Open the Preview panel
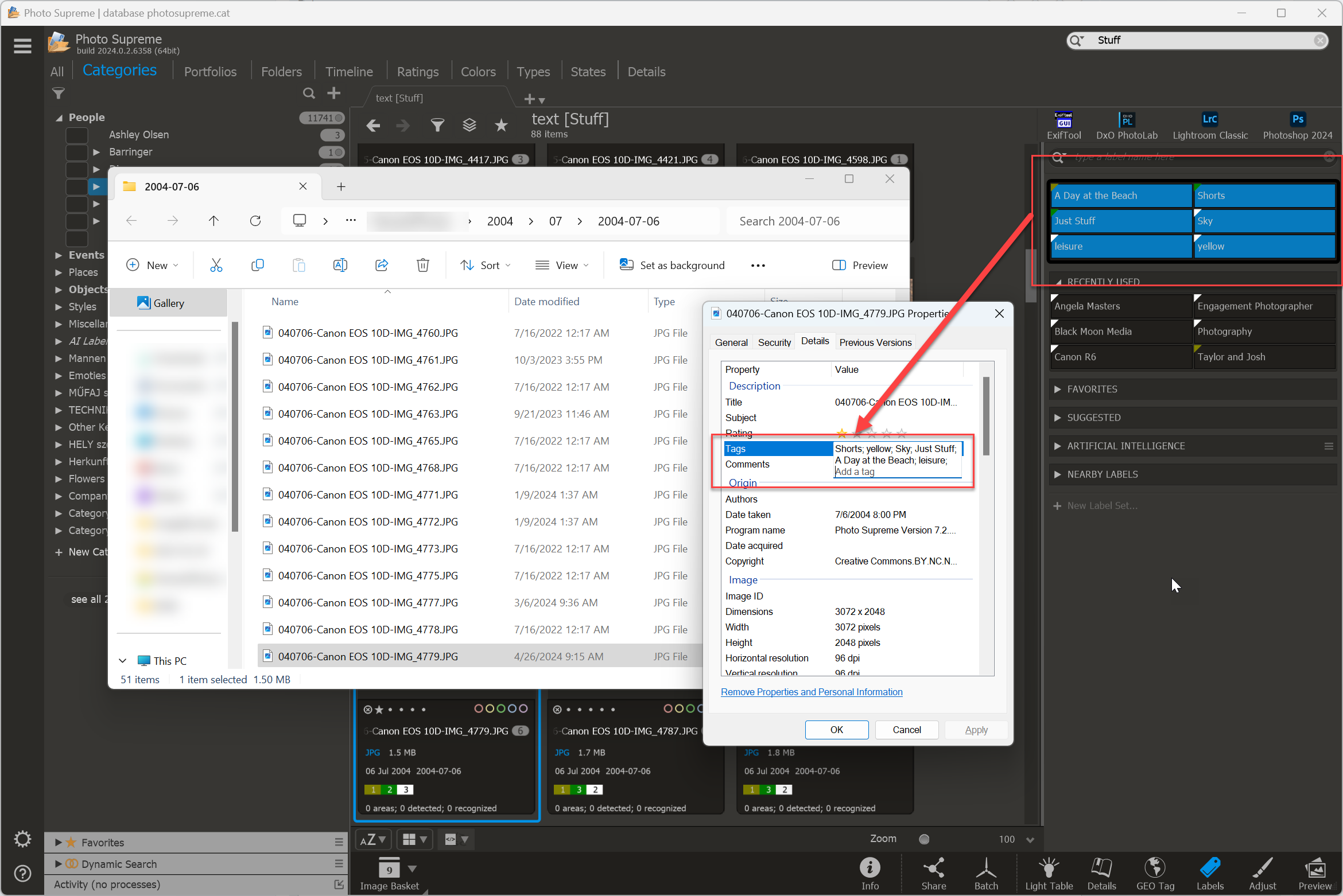1343x896 pixels. 1315,874
